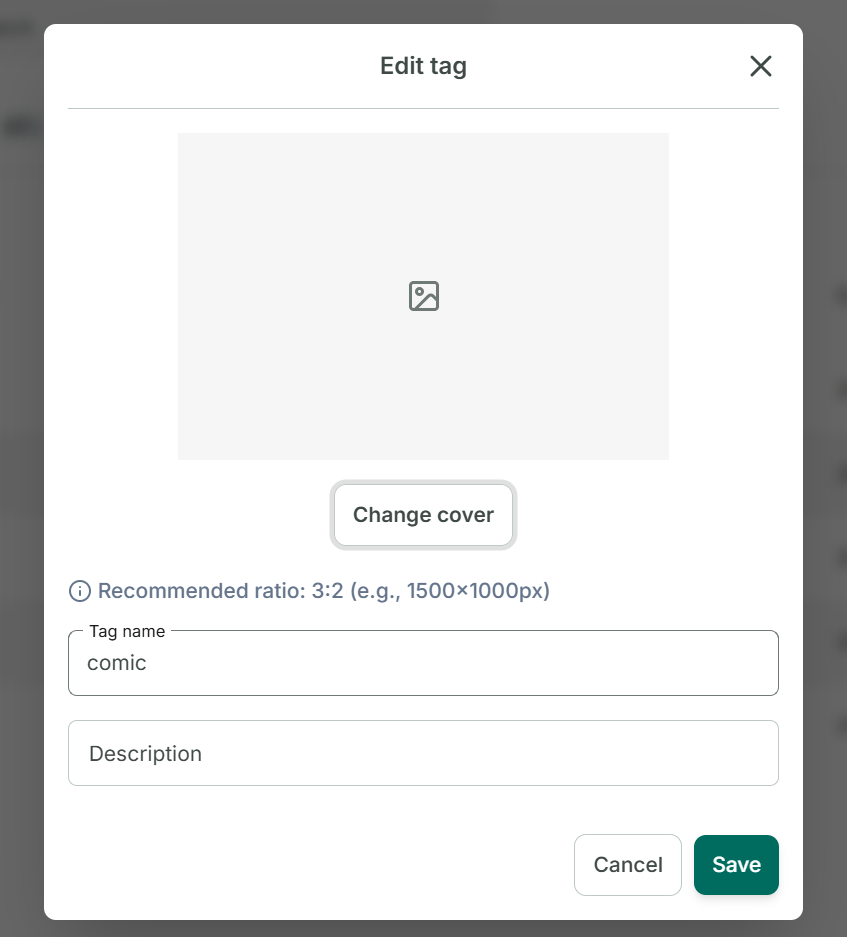847x937 pixels.
Task: Click into the Description field
Action: coord(423,753)
